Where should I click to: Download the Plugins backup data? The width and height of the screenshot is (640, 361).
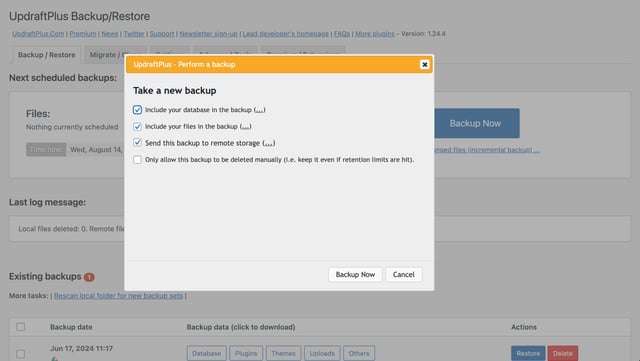pos(246,353)
